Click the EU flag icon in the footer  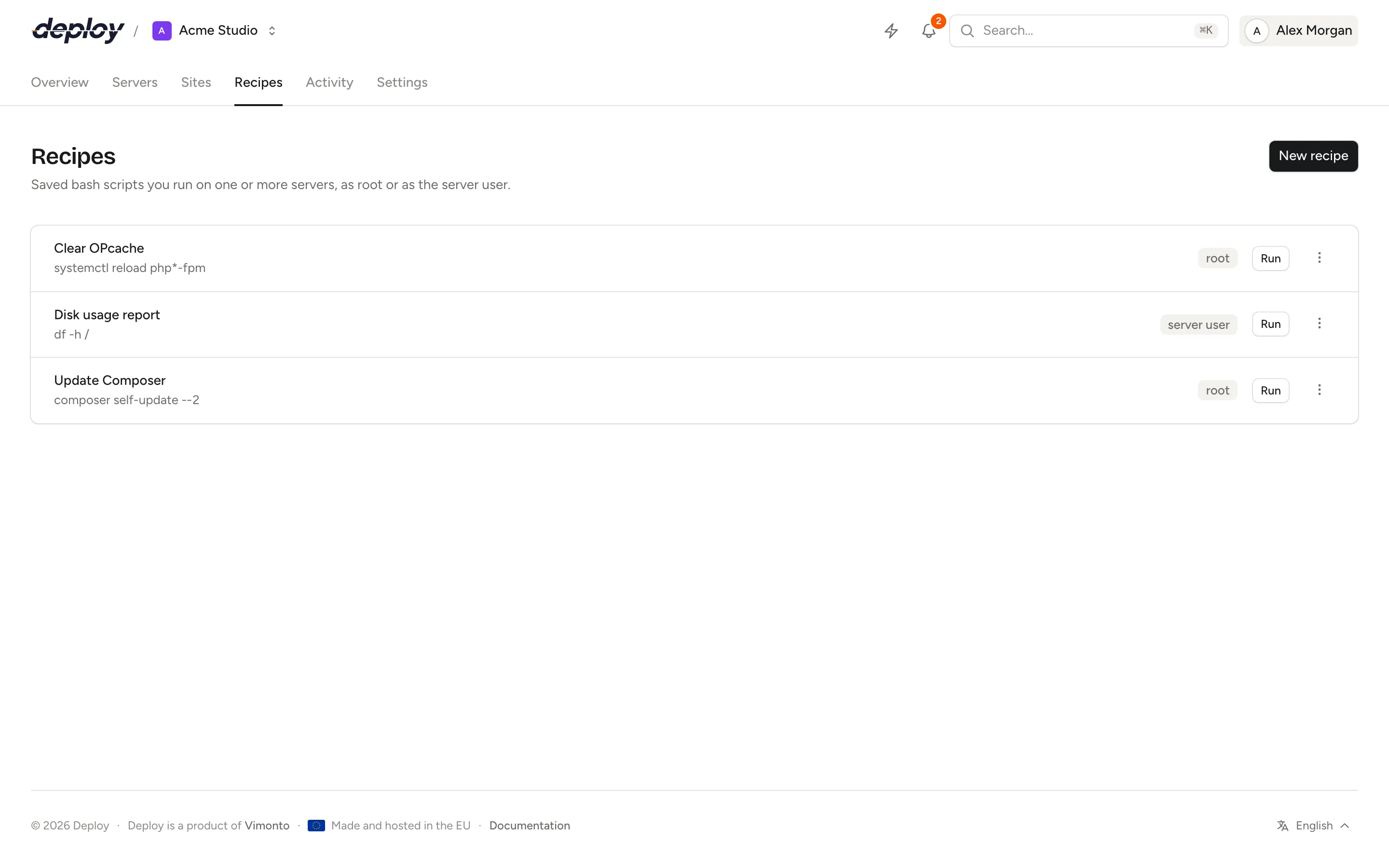pos(316,826)
